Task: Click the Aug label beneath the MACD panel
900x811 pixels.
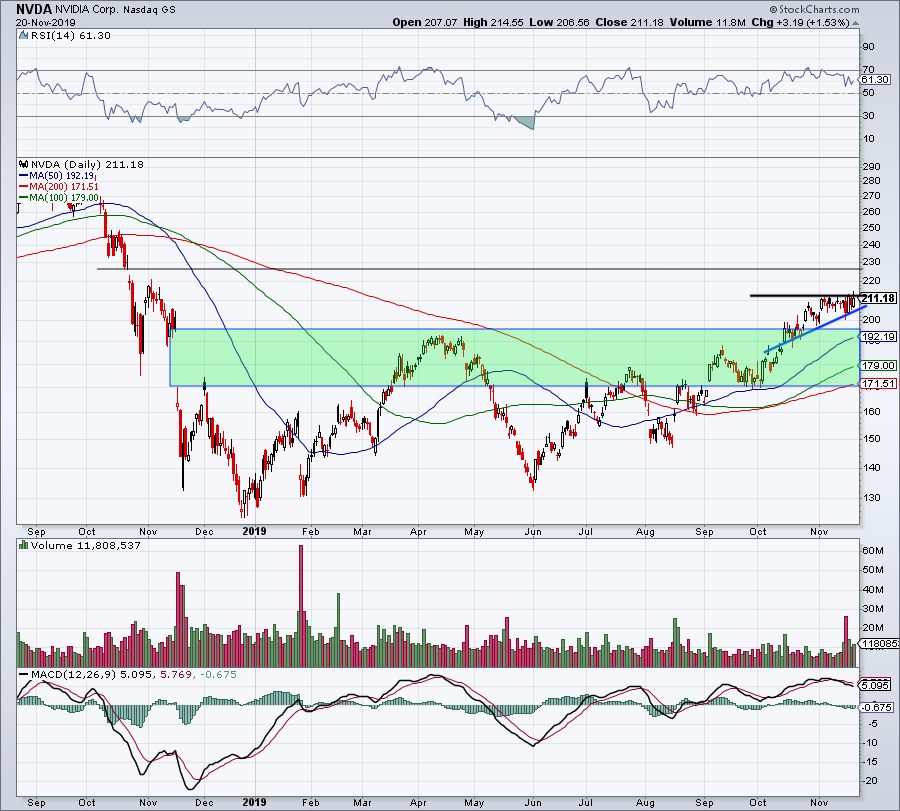Action: (x=645, y=802)
